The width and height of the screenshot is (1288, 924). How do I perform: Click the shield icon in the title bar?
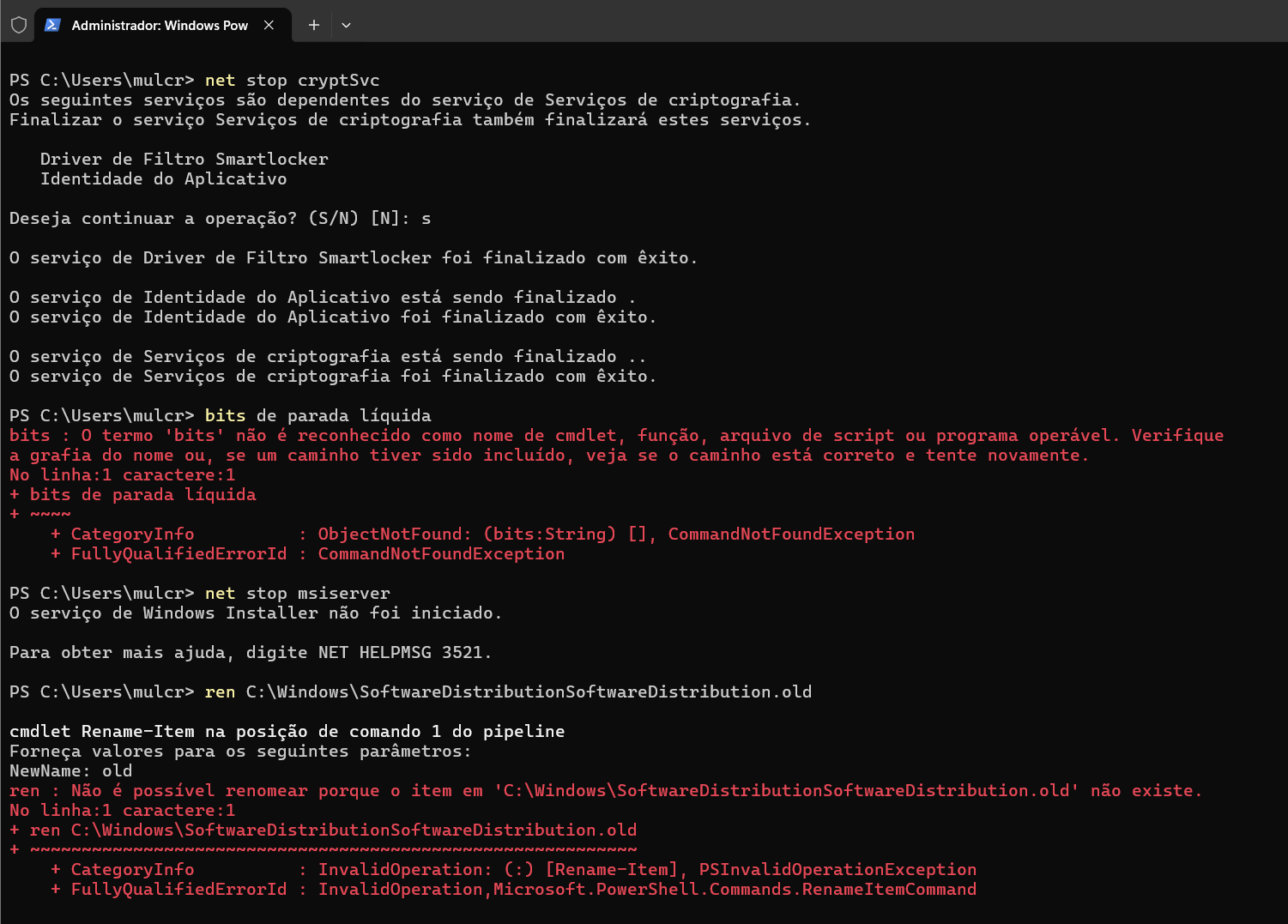pyautogui.click(x=19, y=25)
